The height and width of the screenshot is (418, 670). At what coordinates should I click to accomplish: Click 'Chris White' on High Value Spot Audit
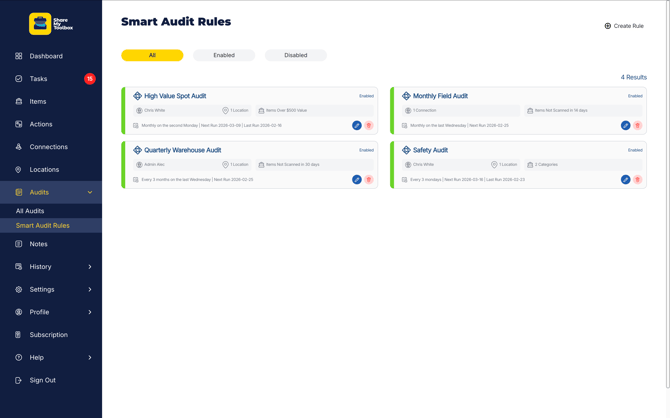pos(154,110)
